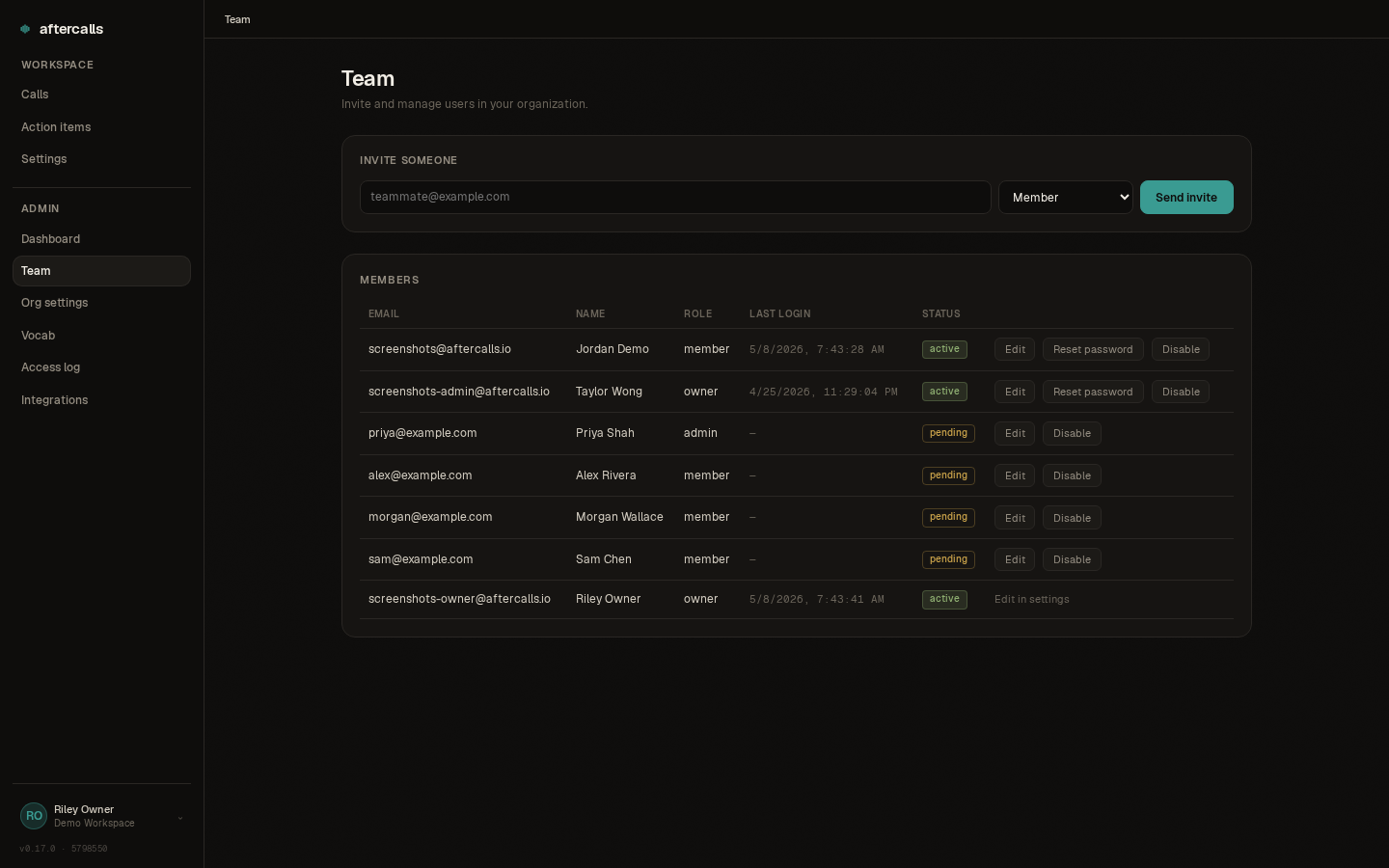Click the aftercalls logo icon
The width and height of the screenshot is (1389, 868).
(25, 29)
